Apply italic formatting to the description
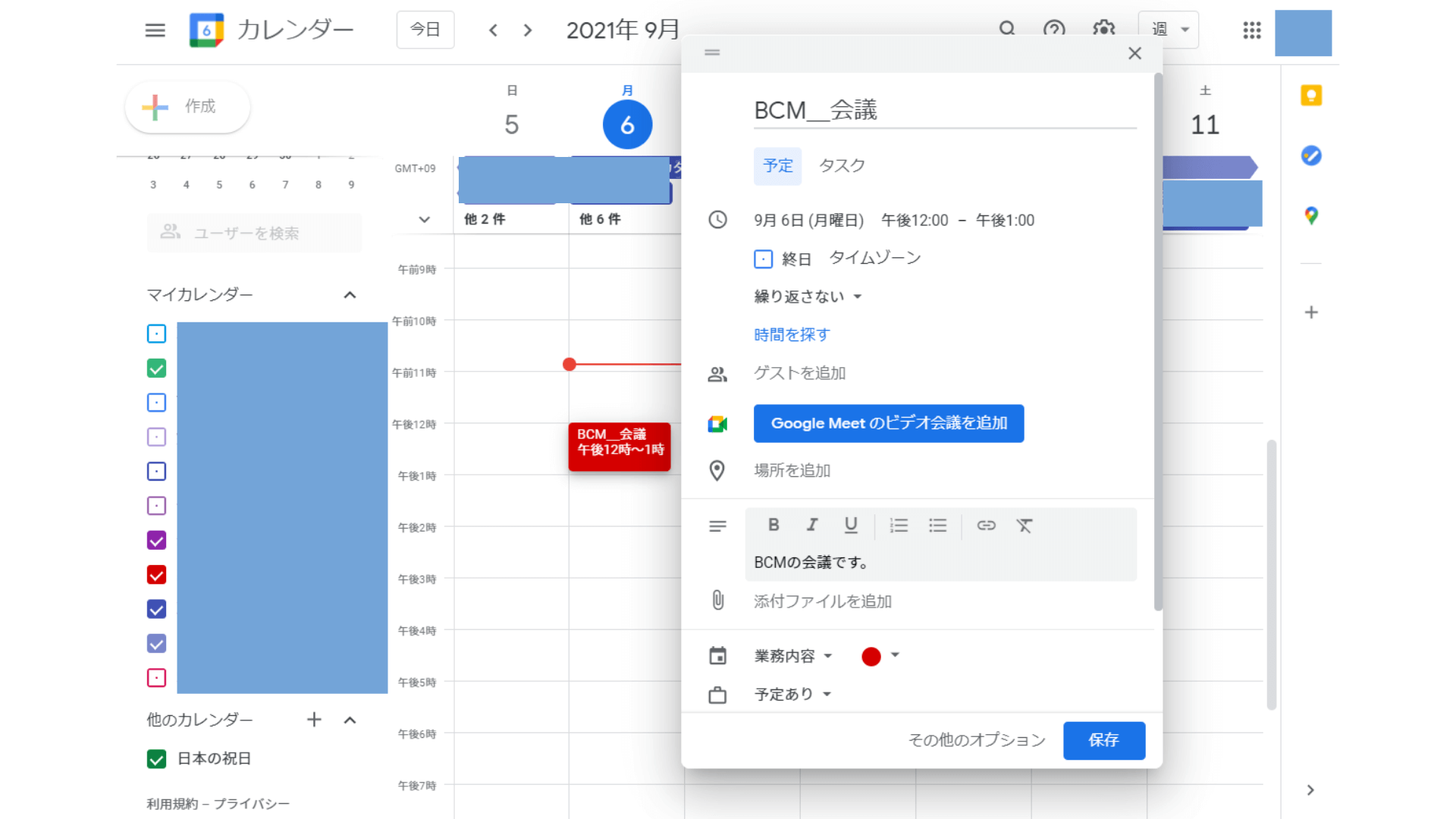 coord(811,525)
